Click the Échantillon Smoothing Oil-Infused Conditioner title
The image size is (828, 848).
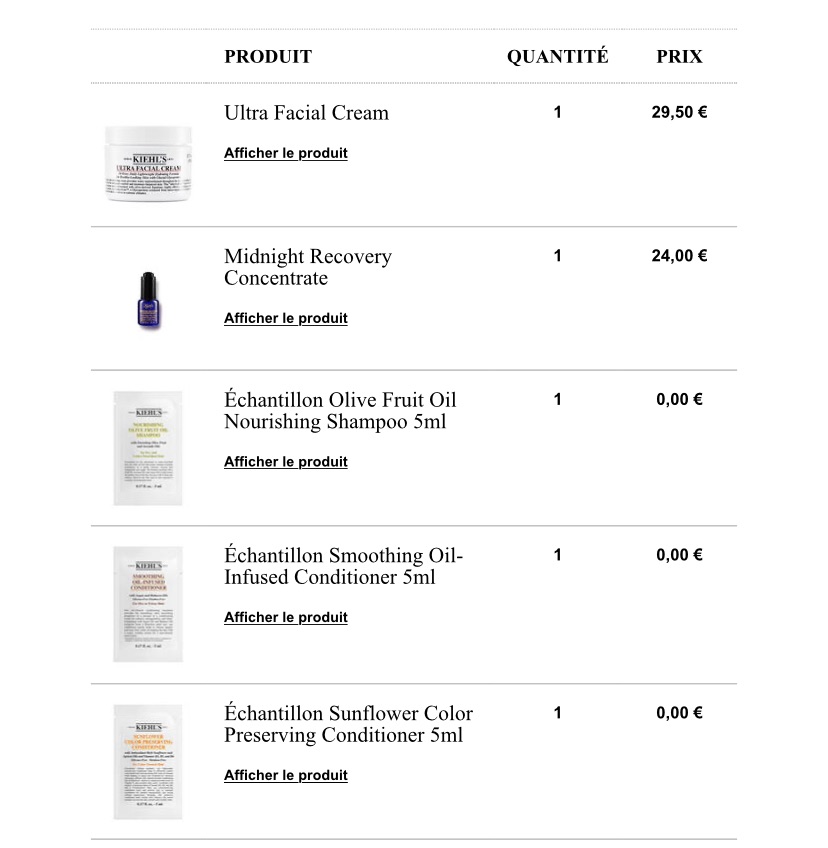343,566
